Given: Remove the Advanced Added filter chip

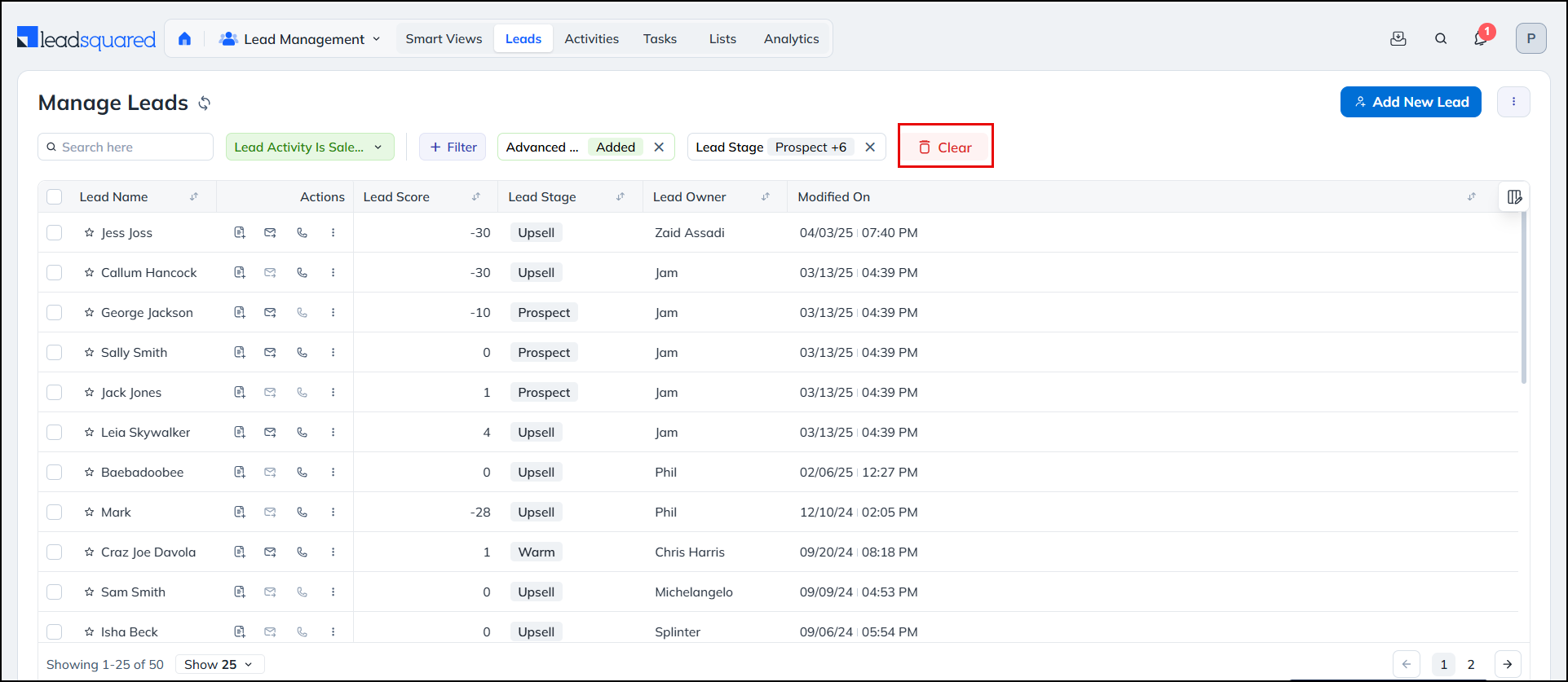Looking at the screenshot, I should [659, 147].
